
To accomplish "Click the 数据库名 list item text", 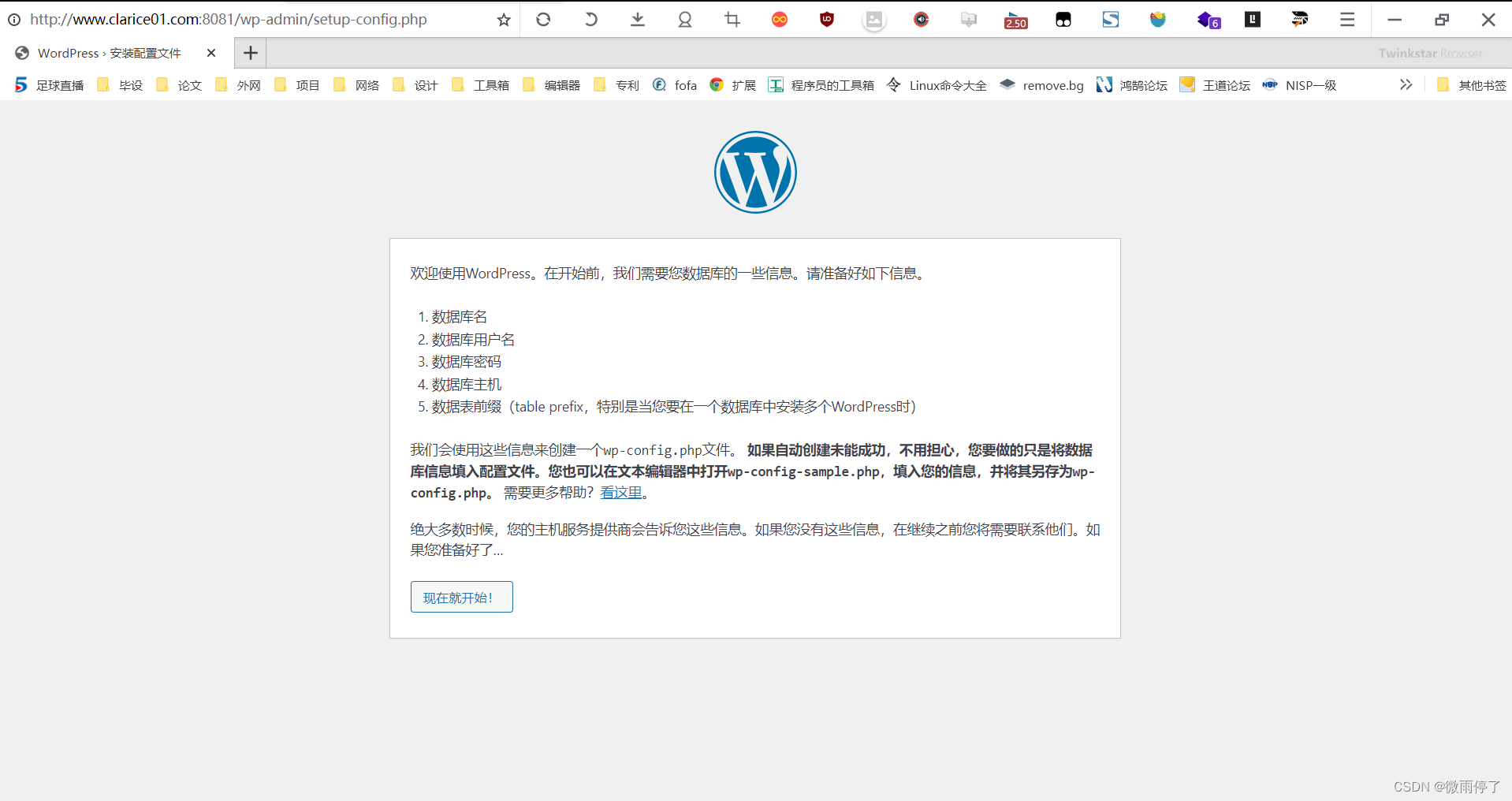I will pyautogui.click(x=460, y=317).
